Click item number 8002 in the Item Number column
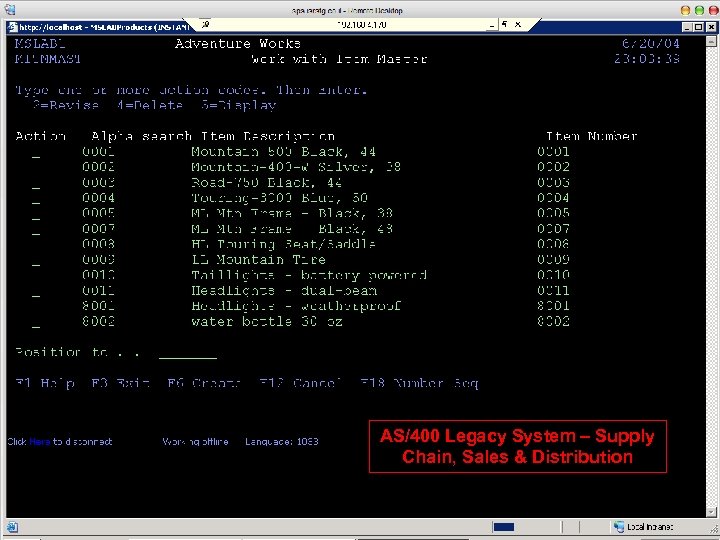The width and height of the screenshot is (720, 540). coord(553,321)
